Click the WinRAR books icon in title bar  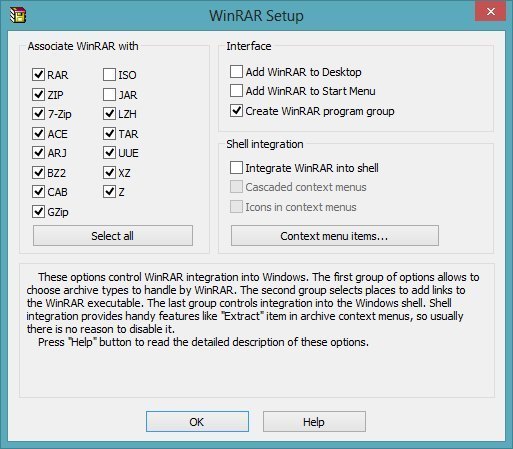(18, 15)
